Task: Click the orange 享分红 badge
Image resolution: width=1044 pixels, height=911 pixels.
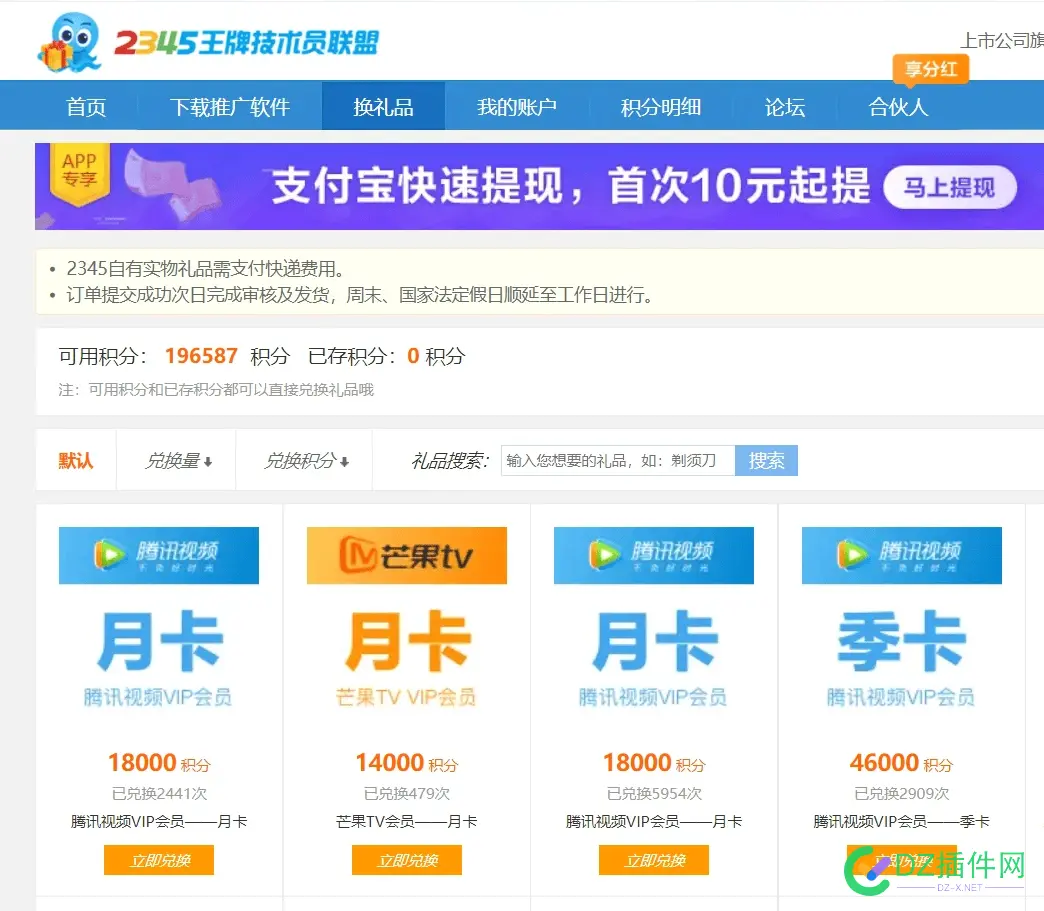Action: tap(930, 70)
